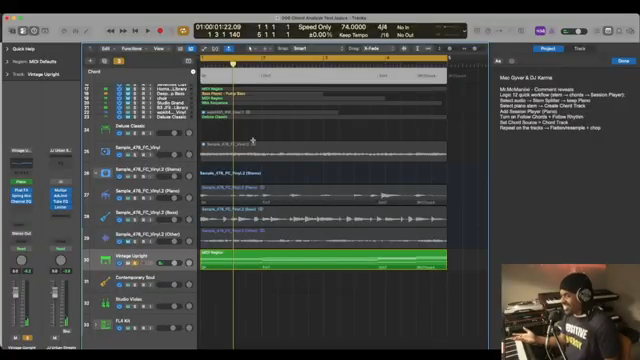Go to beginning of project
The width and height of the screenshot is (640, 360).
click(x=136, y=31)
